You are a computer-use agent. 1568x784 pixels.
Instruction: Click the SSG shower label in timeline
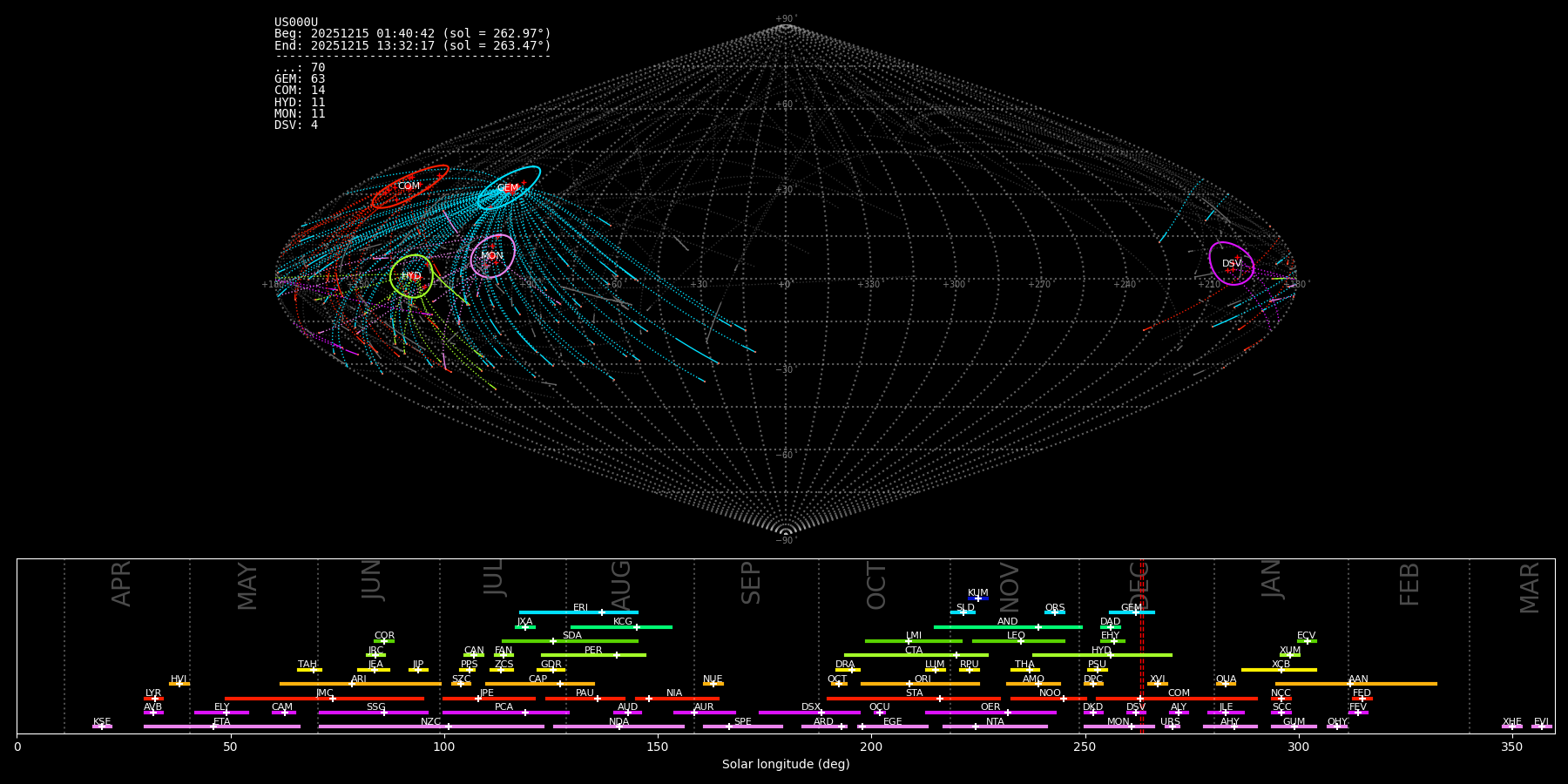click(376, 707)
